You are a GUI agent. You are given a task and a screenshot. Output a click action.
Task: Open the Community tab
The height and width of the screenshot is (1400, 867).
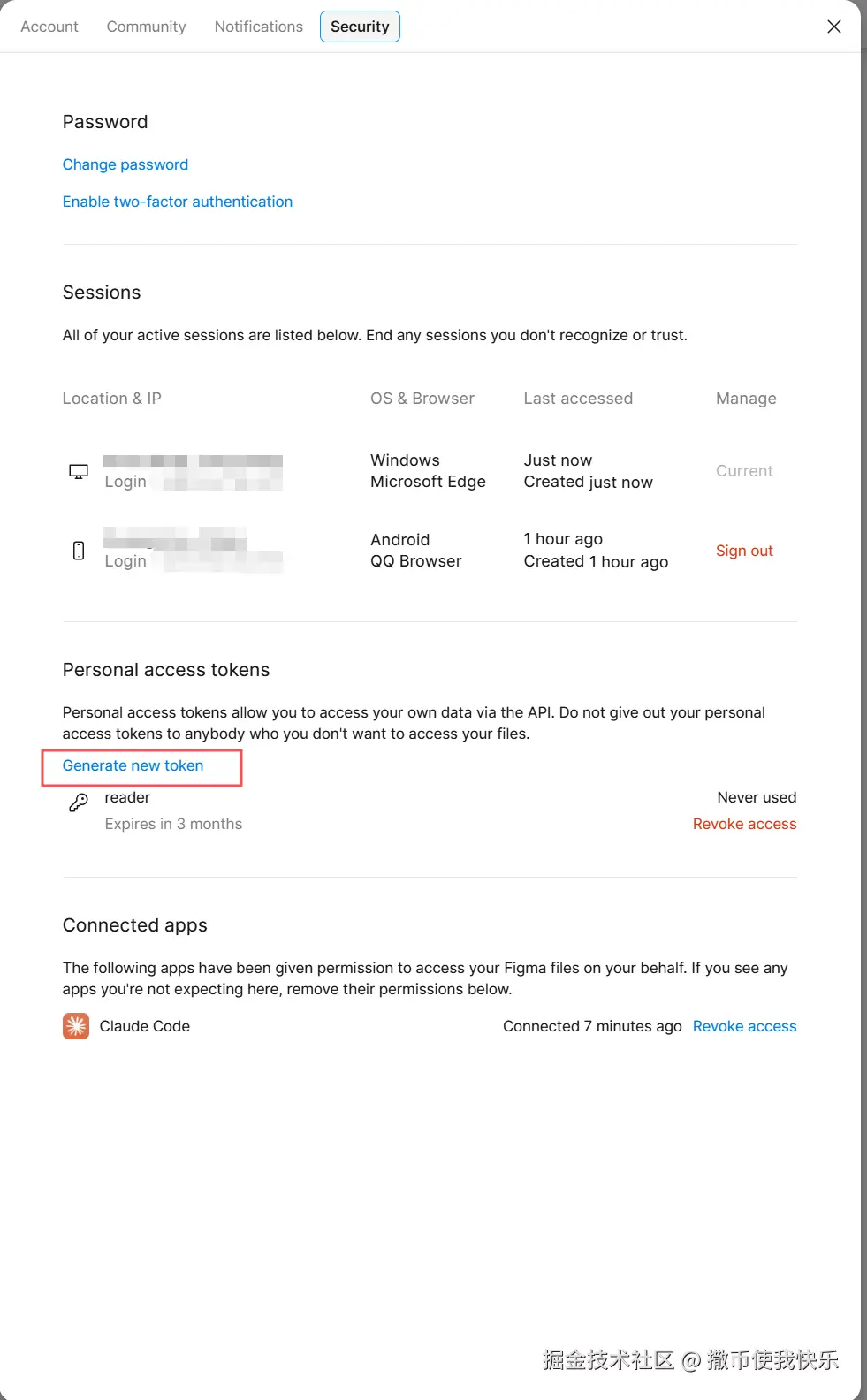click(x=147, y=27)
